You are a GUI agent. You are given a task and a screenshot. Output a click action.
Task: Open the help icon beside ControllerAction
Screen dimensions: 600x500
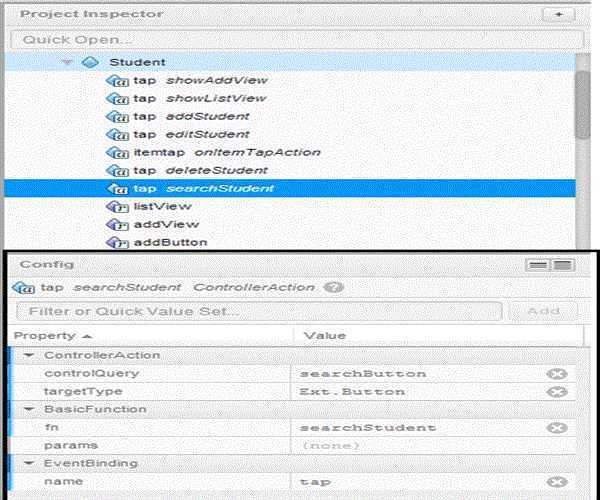pos(335,287)
